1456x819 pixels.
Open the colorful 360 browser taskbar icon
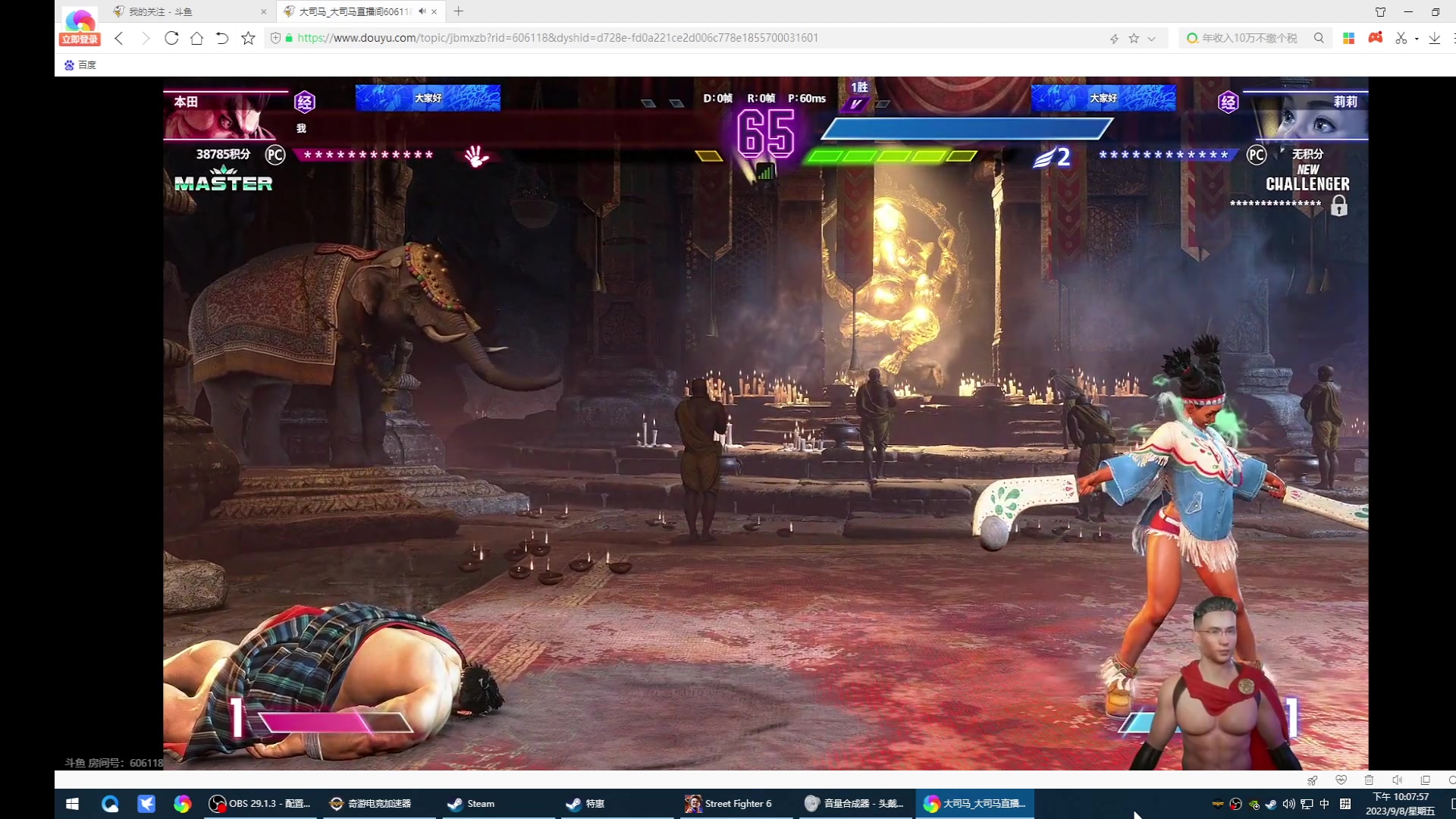pos(183,804)
